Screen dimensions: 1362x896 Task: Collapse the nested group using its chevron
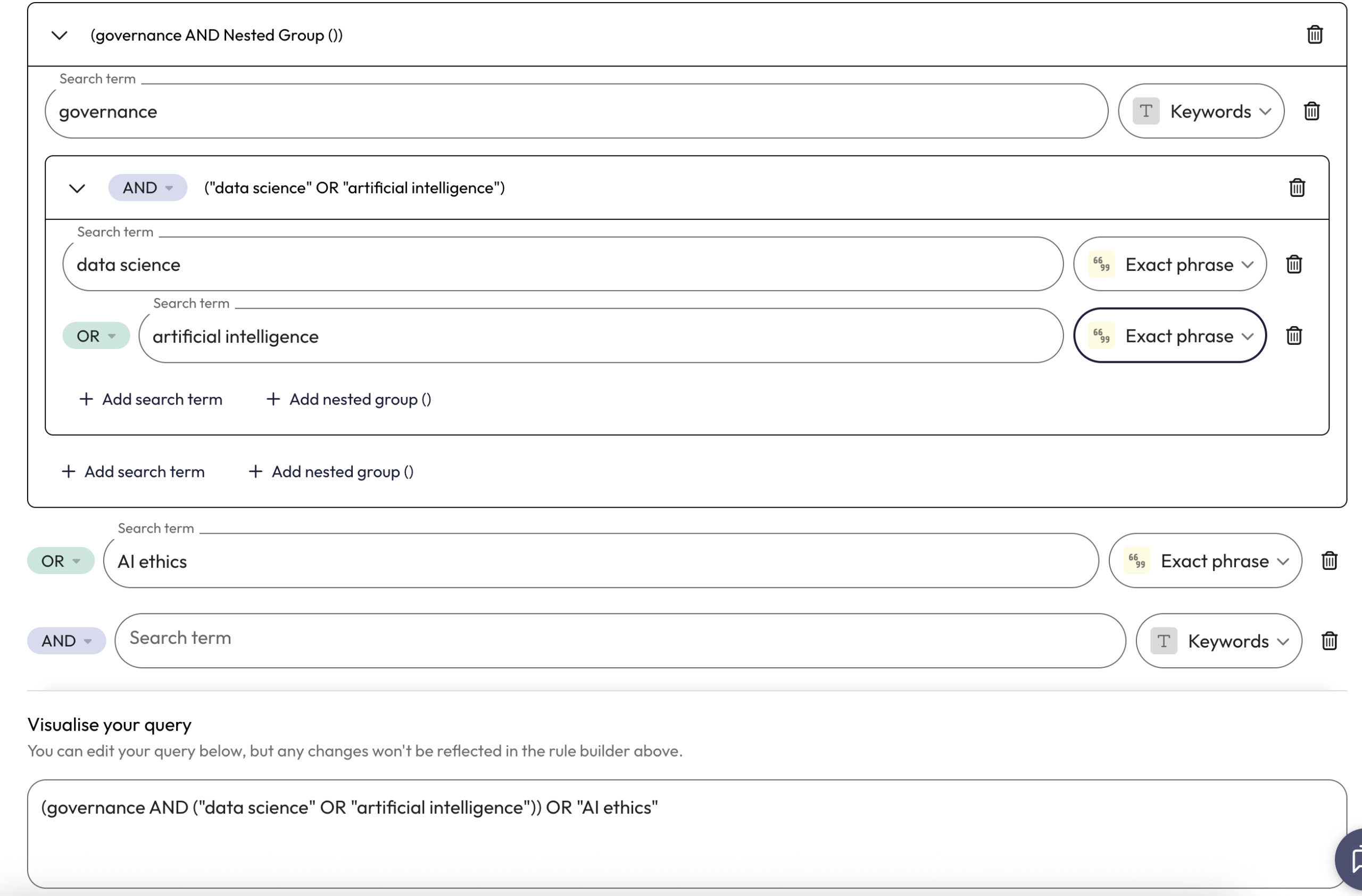coord(78,188)
